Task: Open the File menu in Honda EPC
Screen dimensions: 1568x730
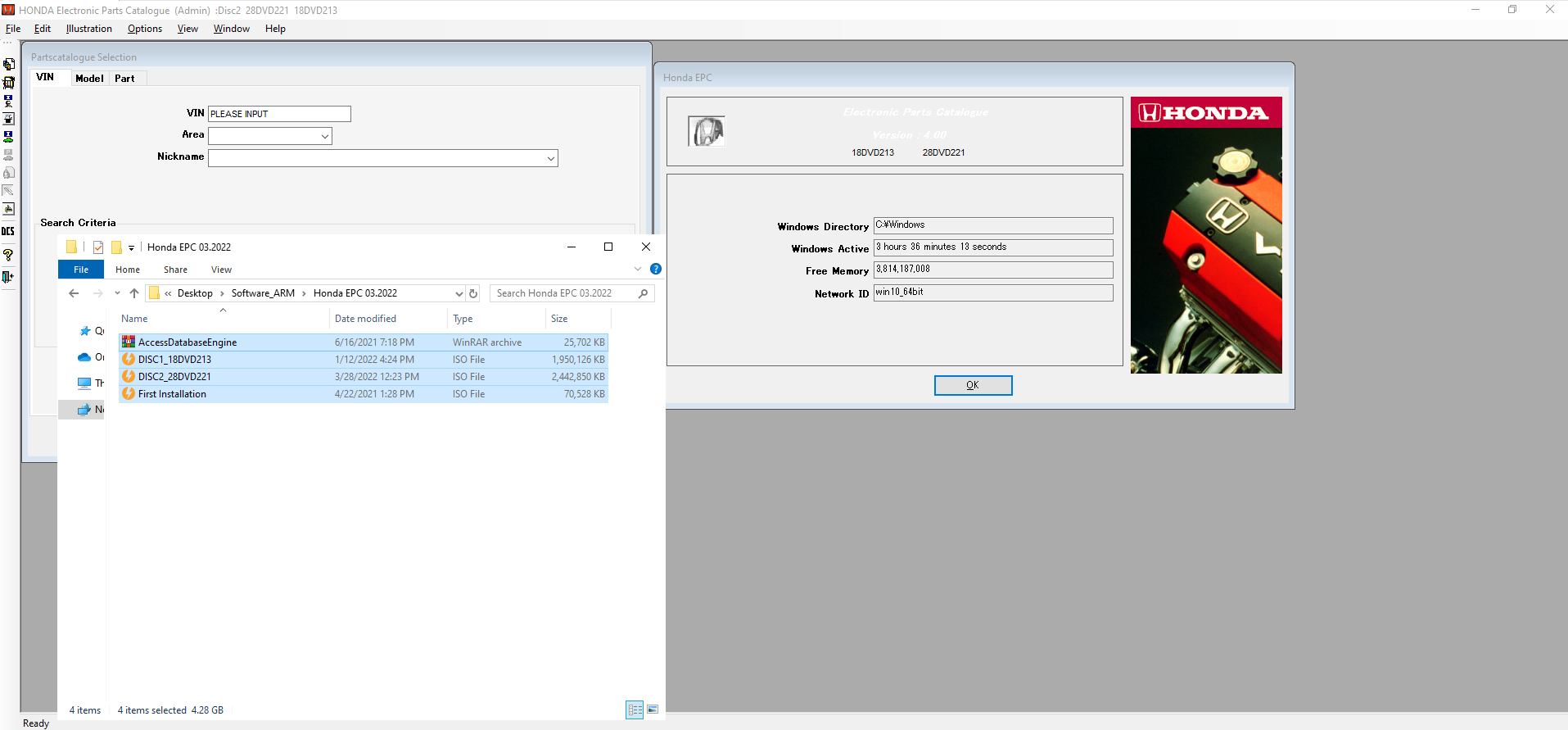Action: coord(13,29)
